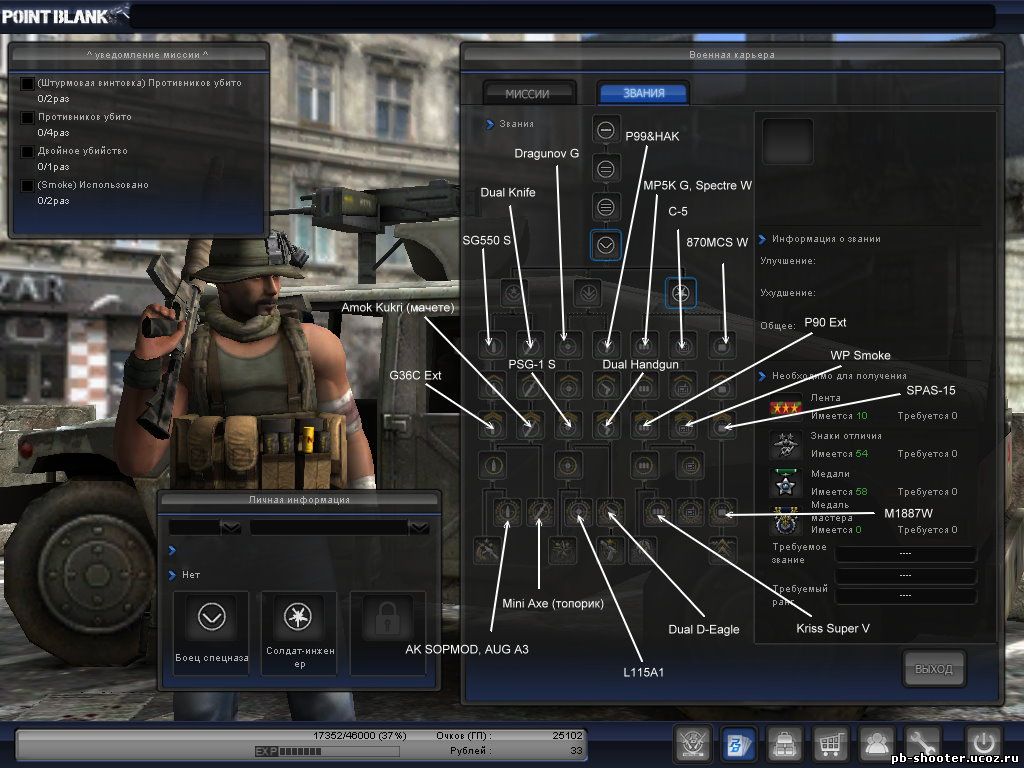Click the empty rank image box
The height and width of the screenshot is (768, 1024).
788,141
